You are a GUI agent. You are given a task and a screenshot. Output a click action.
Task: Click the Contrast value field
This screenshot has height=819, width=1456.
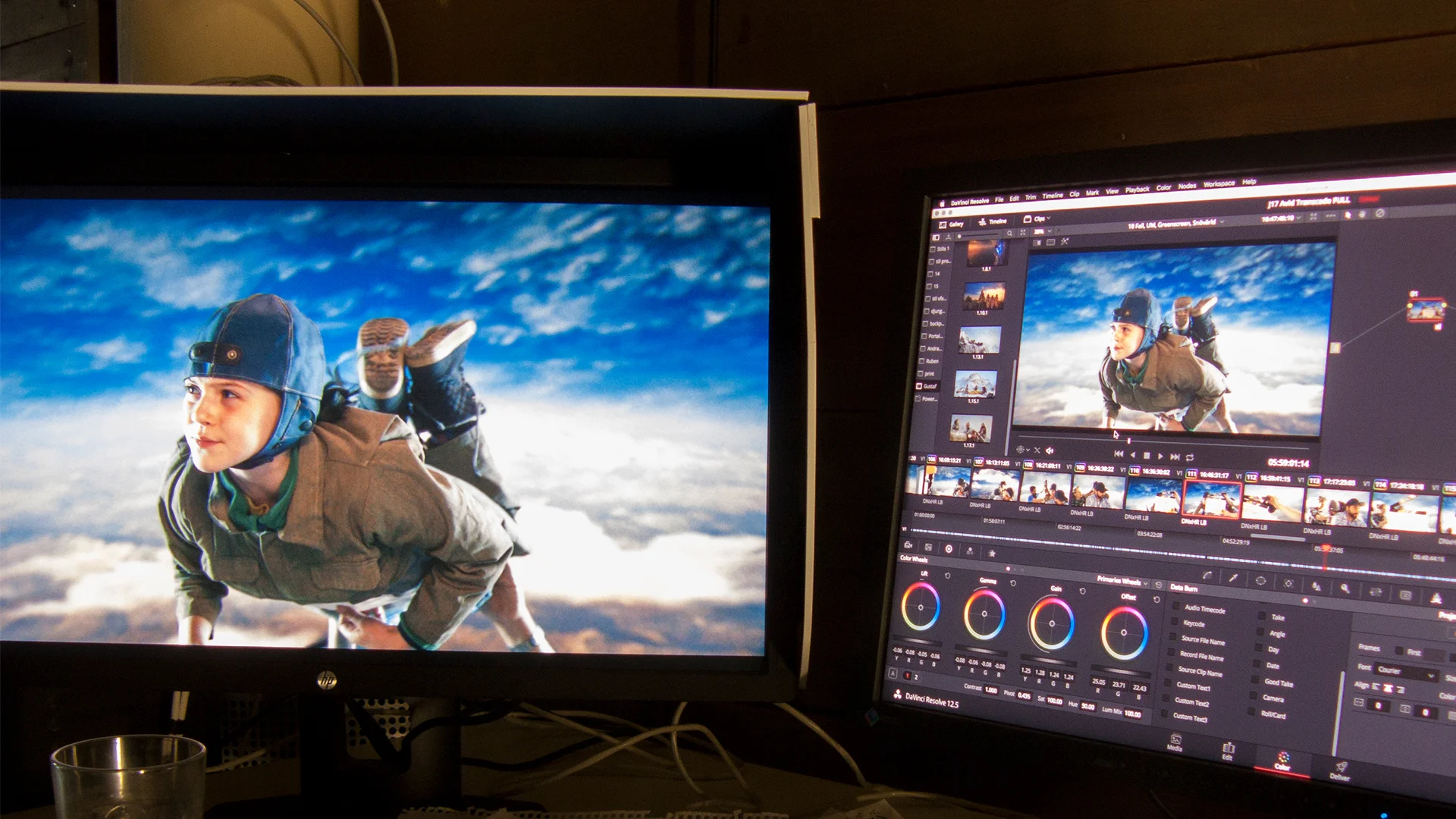(x=990, y=689)
